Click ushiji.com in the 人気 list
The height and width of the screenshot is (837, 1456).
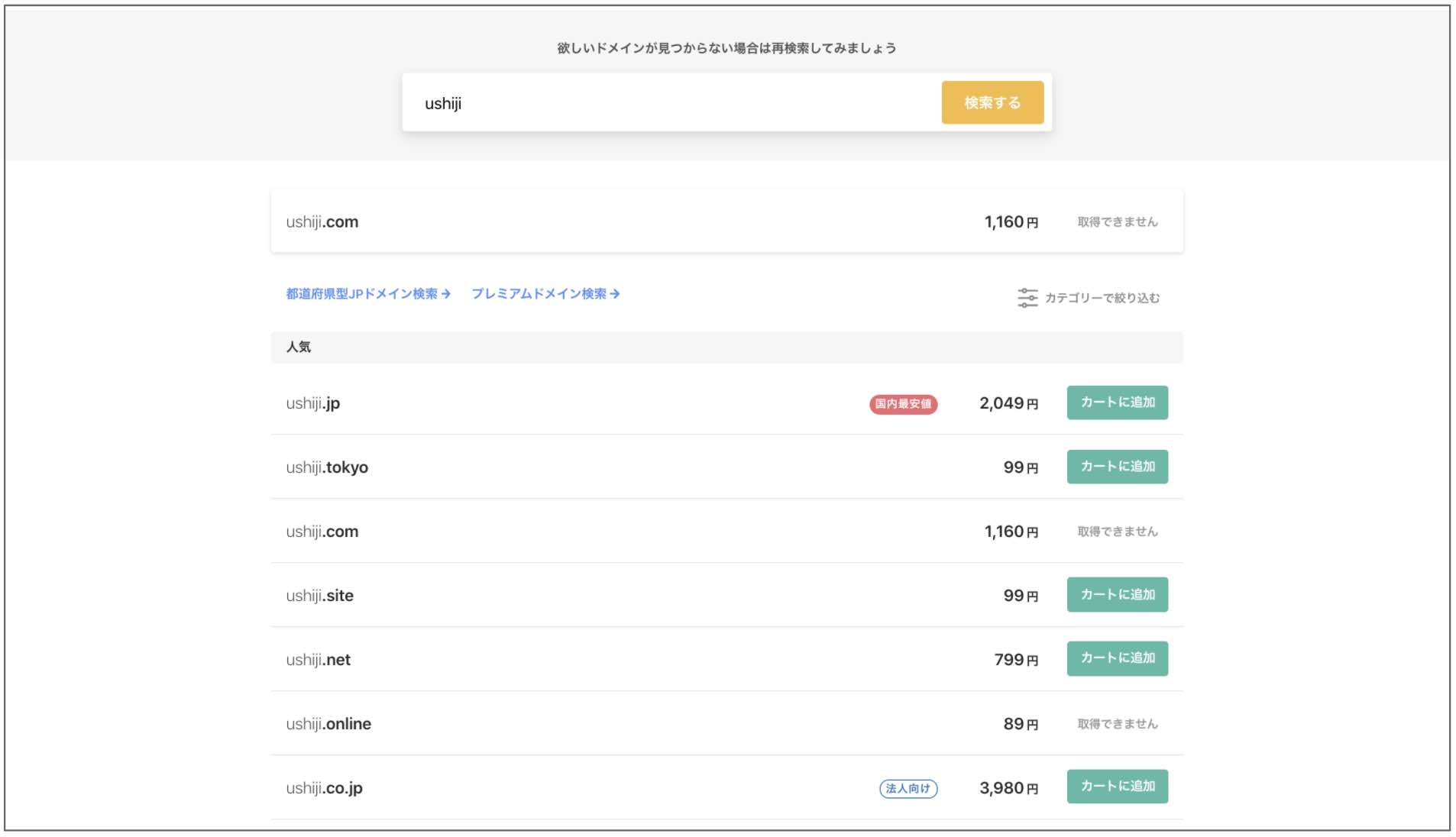(322, 532)
